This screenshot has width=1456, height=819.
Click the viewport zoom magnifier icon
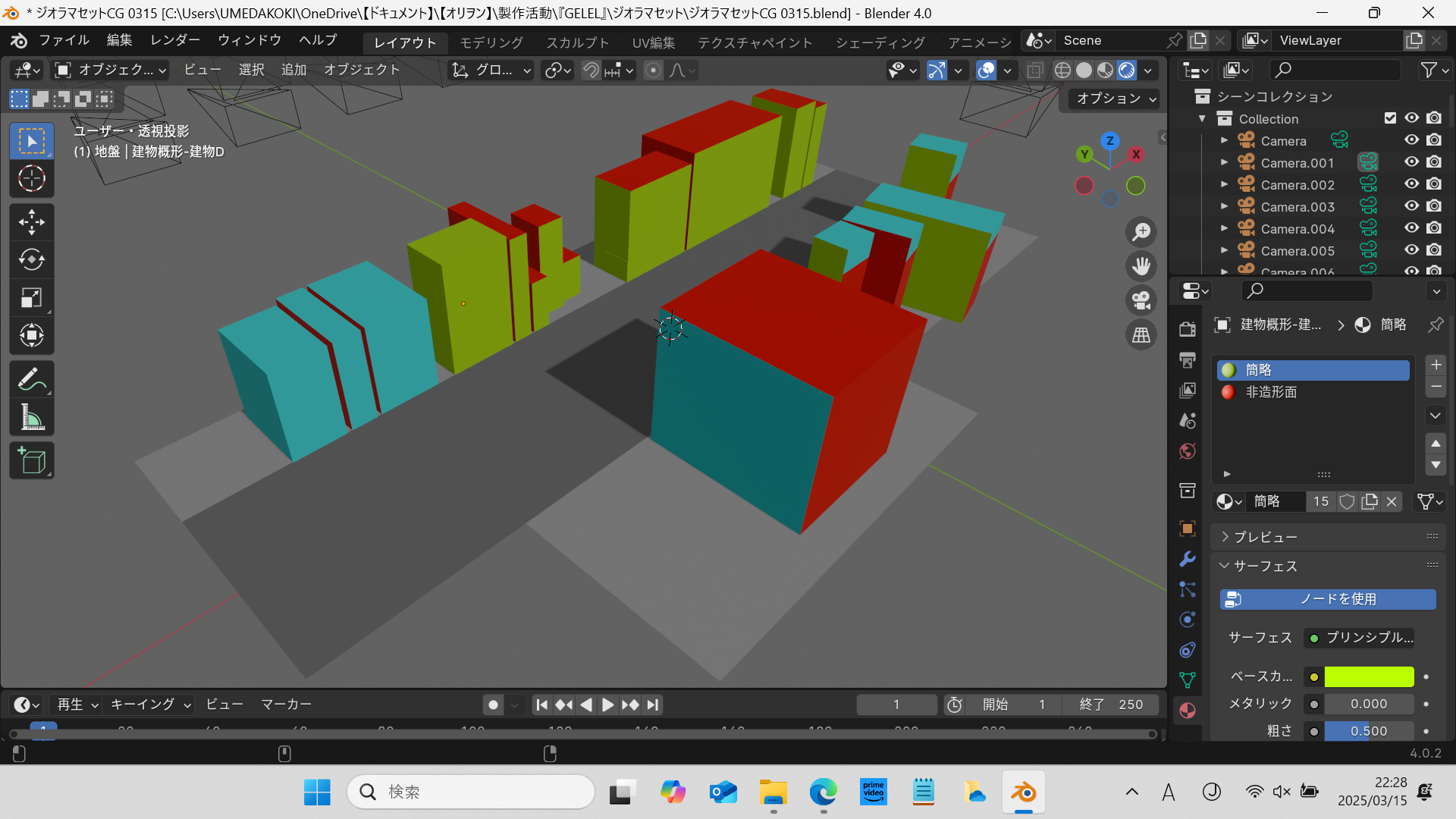coord(1141,232)
